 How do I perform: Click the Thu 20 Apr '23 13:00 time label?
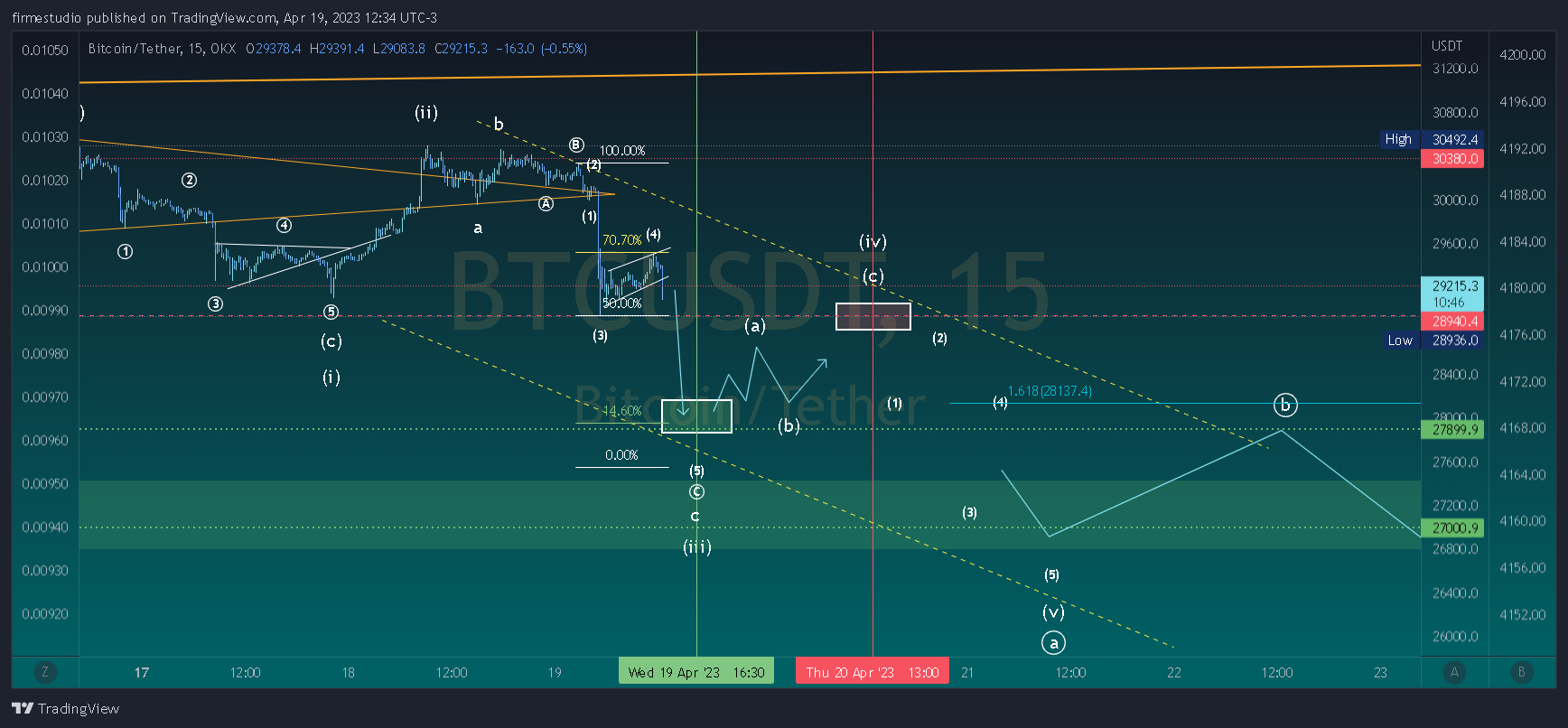click(x=873, y=671)
